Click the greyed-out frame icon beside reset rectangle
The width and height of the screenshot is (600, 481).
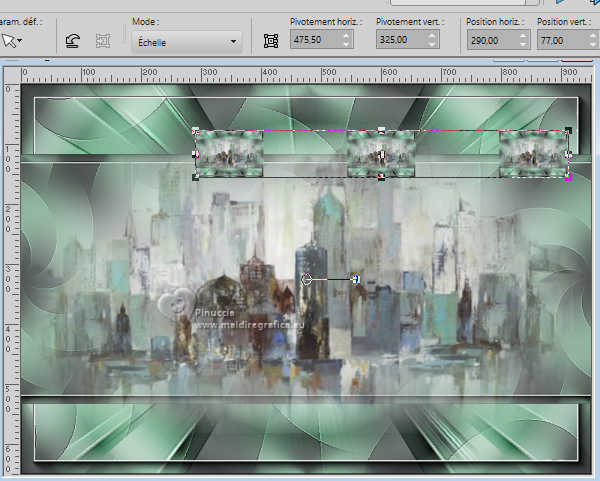coord(103,41)
